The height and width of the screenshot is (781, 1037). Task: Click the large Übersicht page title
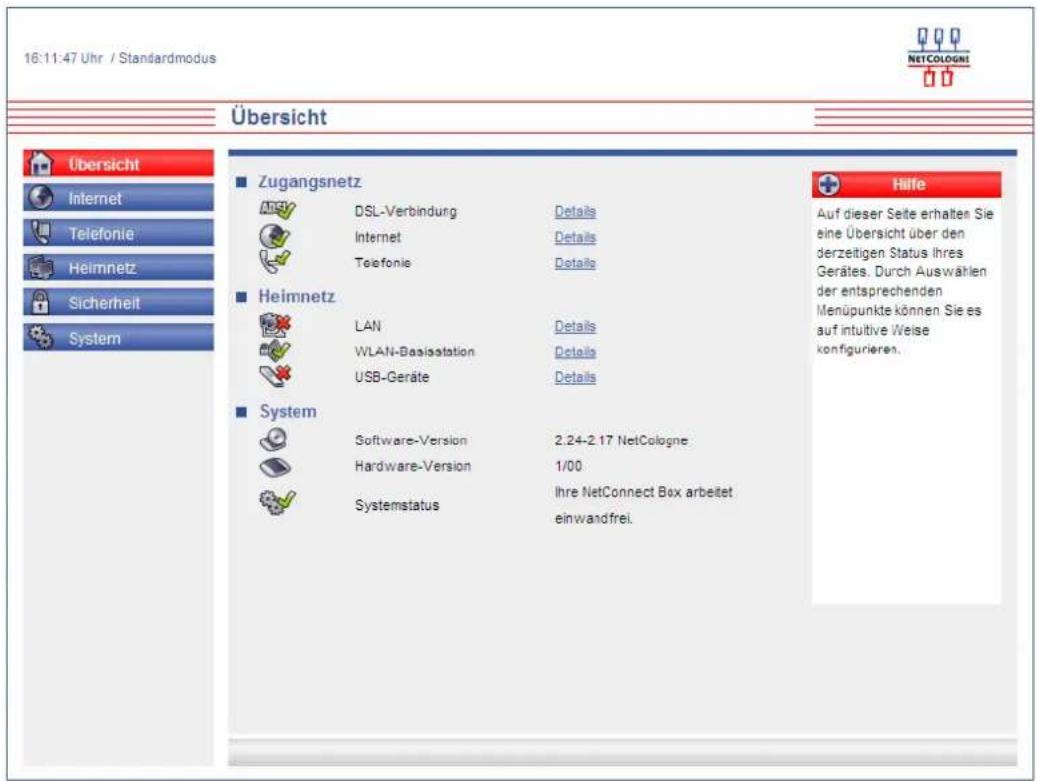(x=278, y=117)
